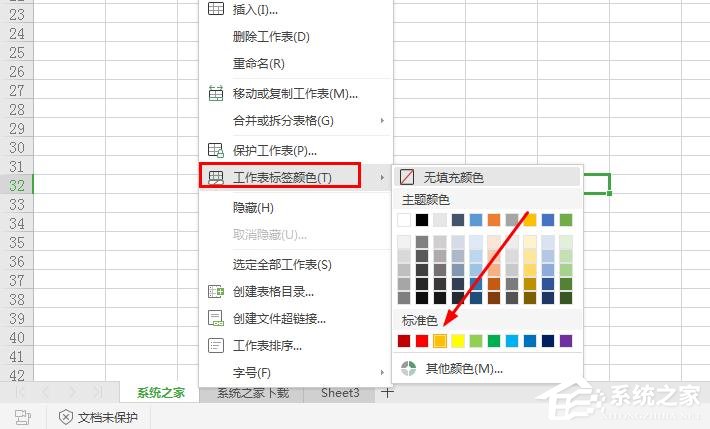Expand 合并或拆分表格(G) submenu arrow
The height and width of the screenshot is (429, 710).
pos(382,121)
